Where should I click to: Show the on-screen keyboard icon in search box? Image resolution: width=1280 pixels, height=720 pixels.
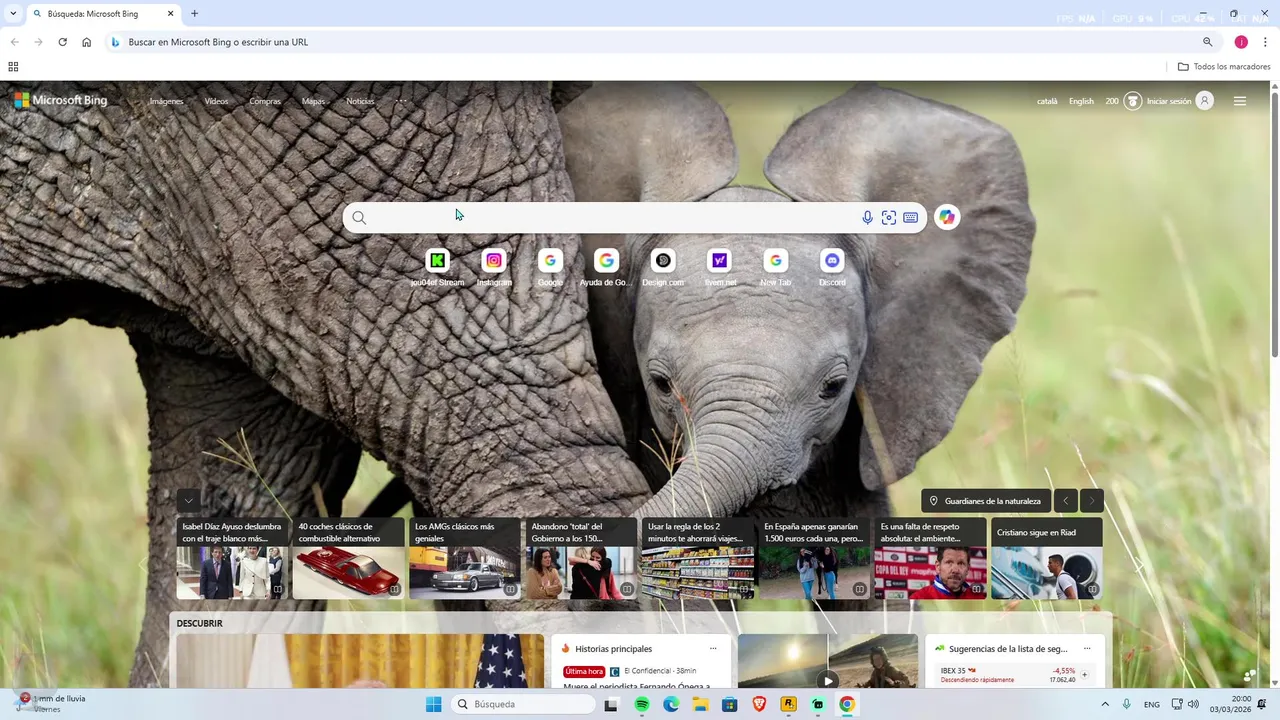point(911,217)
